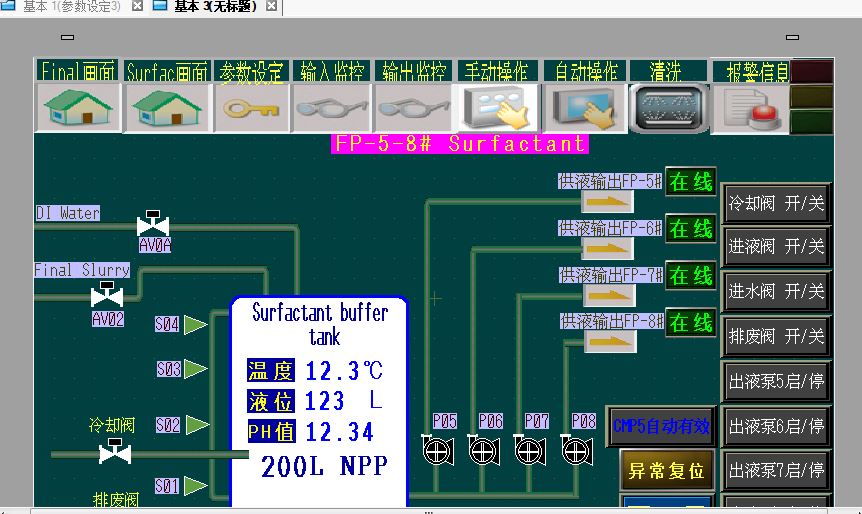The height and width of the screenshot is (514, 862).
Task: Toggle 进液阀 开/关 button
Action: (776, 247)
